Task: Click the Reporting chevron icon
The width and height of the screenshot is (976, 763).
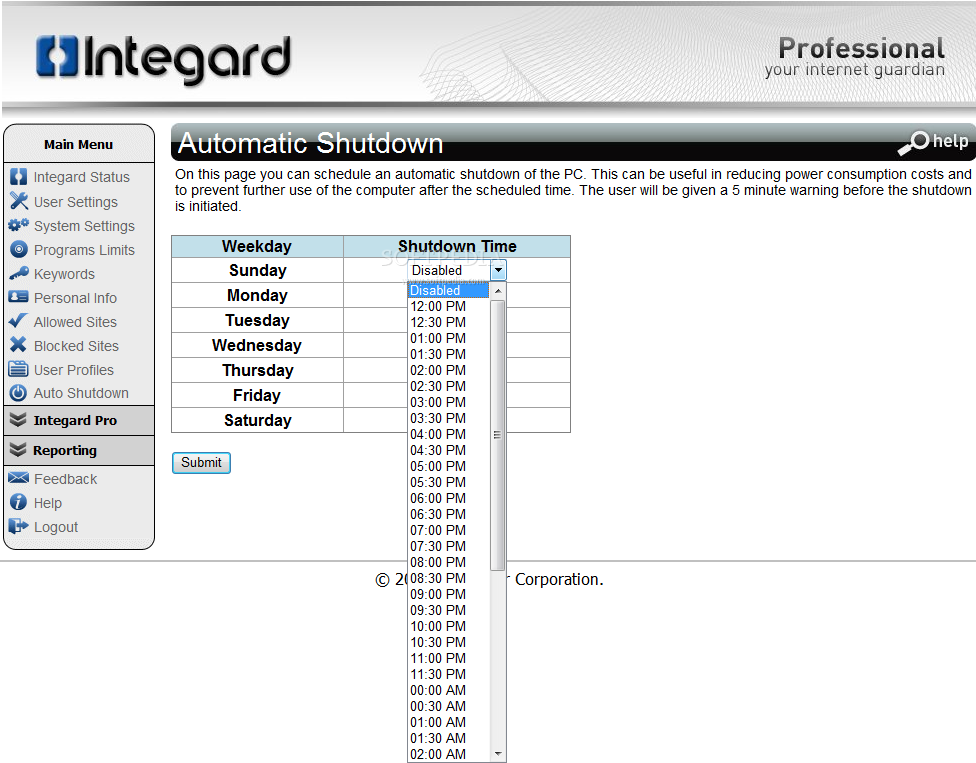Action: (x=18, y=450)
